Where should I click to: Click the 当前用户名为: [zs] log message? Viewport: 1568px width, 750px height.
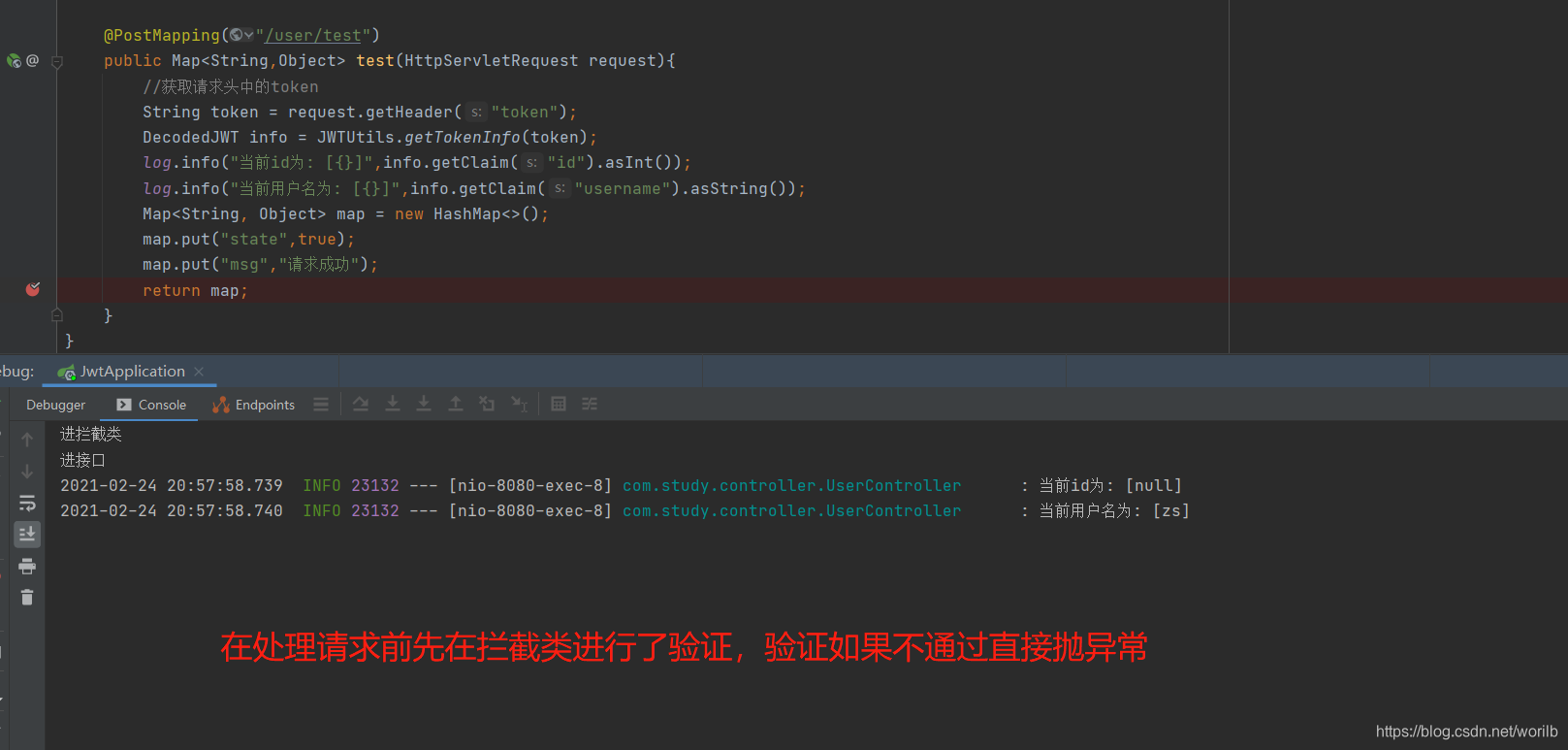[1114, 510]
